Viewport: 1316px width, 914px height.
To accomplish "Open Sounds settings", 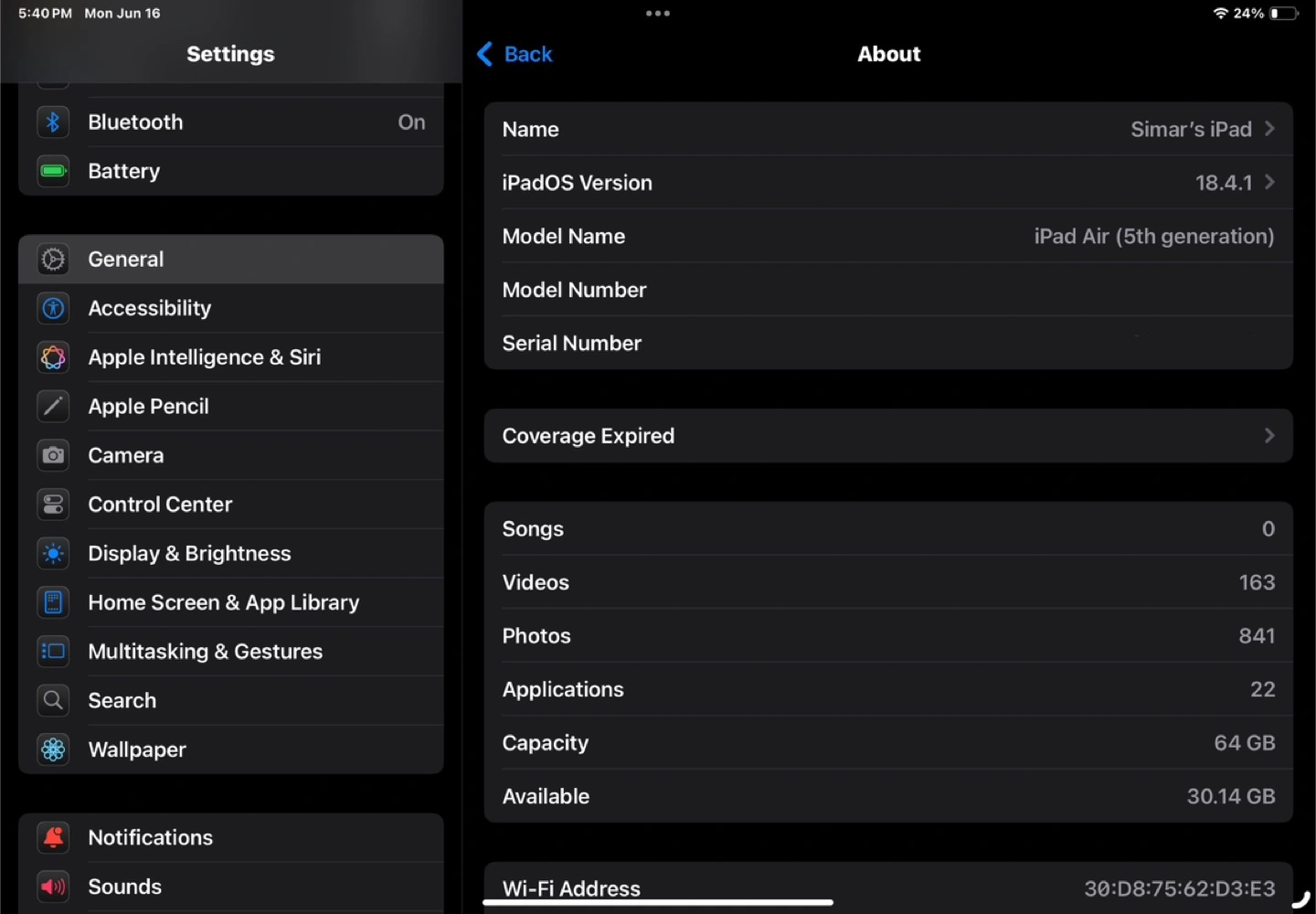I will coord(230,887).
